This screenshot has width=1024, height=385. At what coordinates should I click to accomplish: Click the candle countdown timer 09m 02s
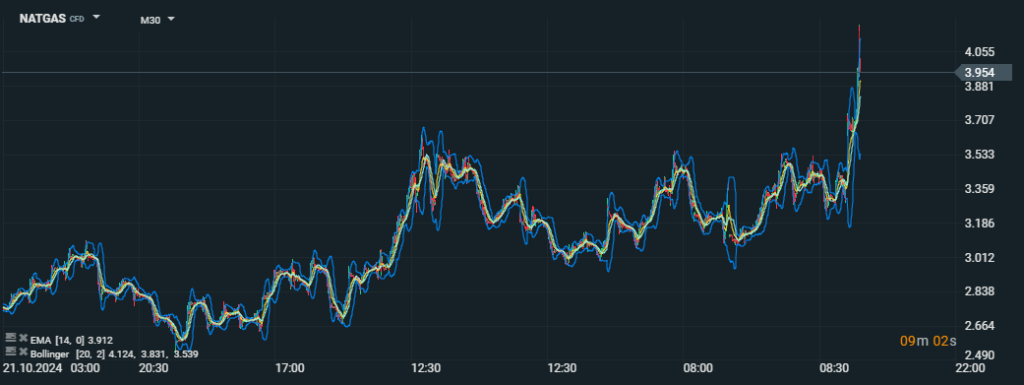(929, 341)
